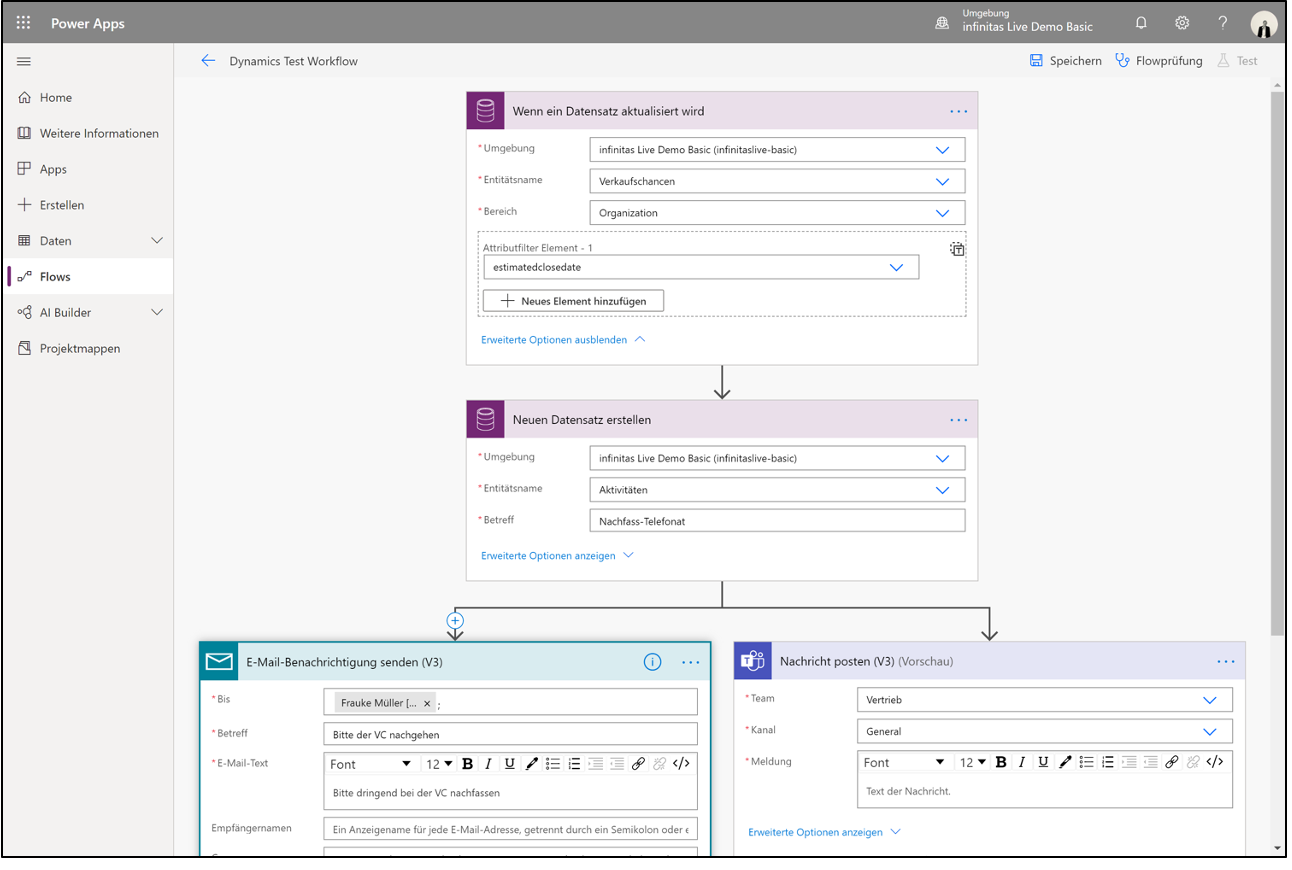Viewport: 1292px width, 870px height.
Task: Open three-dot menu of Neuen Datensatz erstellen
Action: click(x=959, y=420)
